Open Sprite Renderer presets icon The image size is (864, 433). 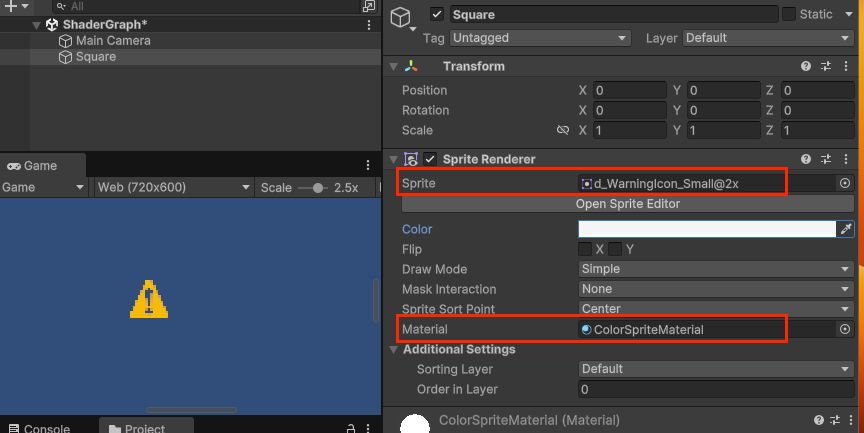(x=825, y=159)
